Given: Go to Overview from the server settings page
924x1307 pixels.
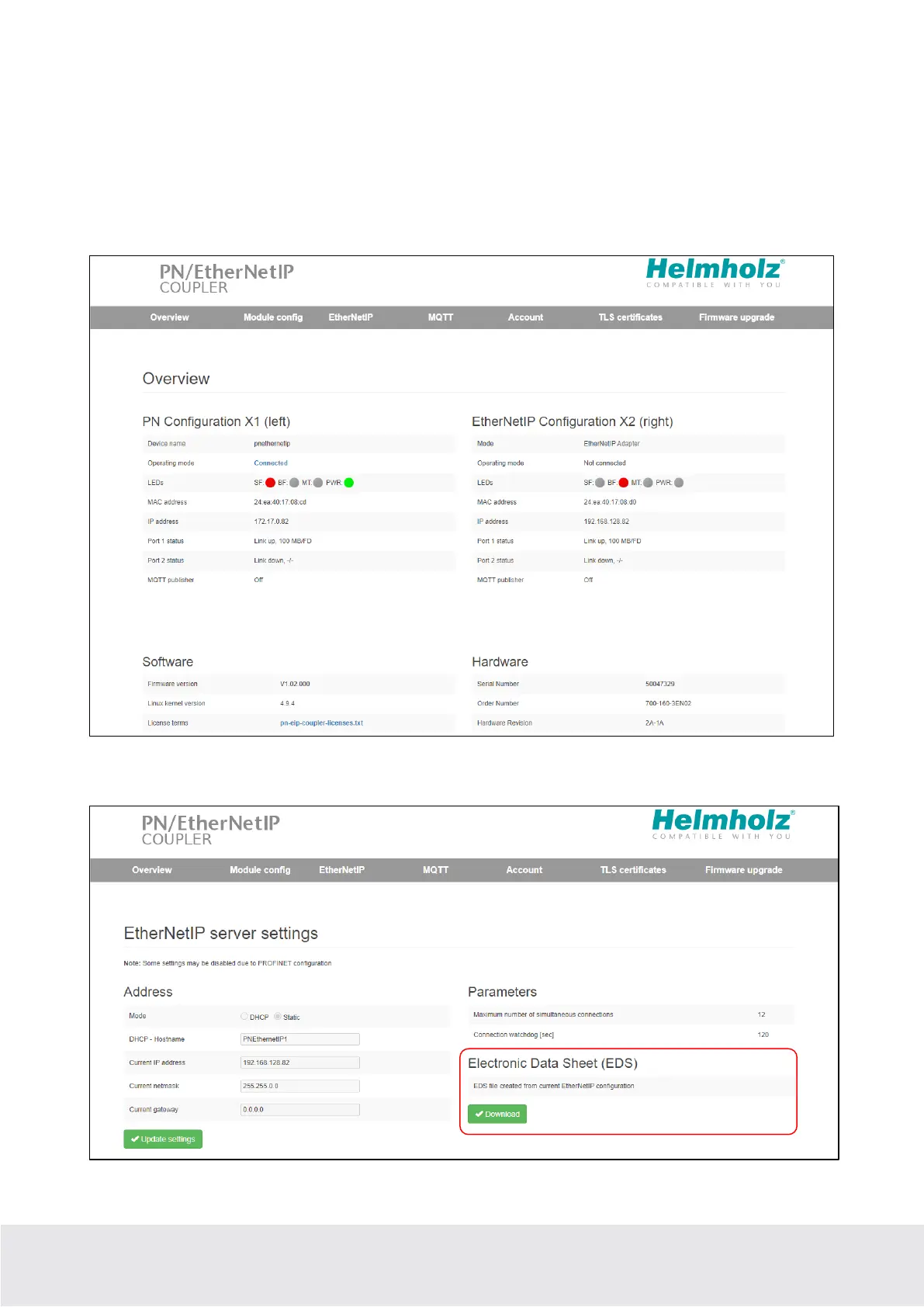Looking at the screenshot, I should point(152,870).
